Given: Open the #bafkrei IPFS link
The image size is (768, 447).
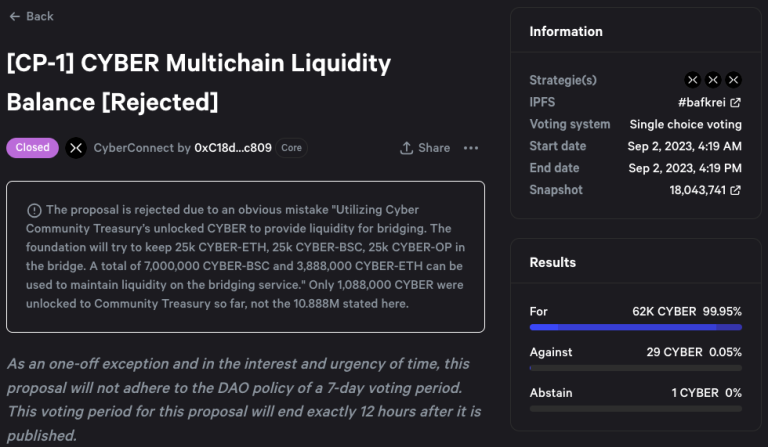Looking at the screenshot, I should point(701,102).
